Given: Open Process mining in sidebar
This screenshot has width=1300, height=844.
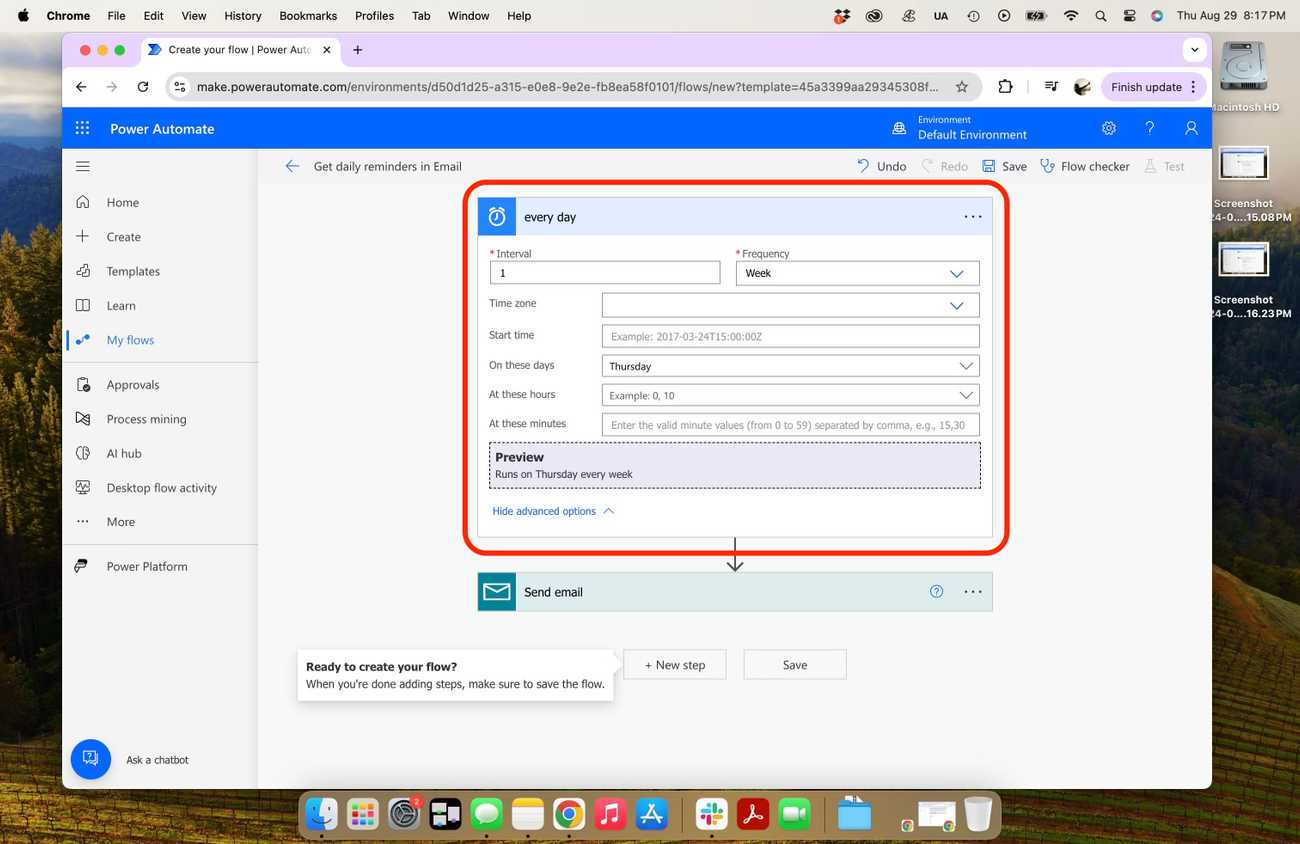Looking at the screenshot, I should [x=146, y=419].
